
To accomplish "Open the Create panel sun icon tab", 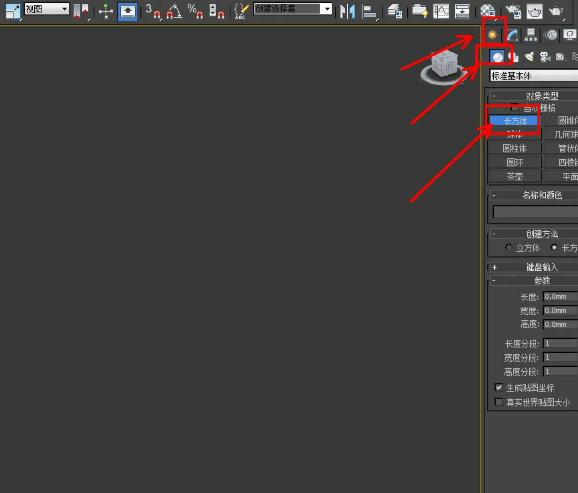I will tap(492, 35).
